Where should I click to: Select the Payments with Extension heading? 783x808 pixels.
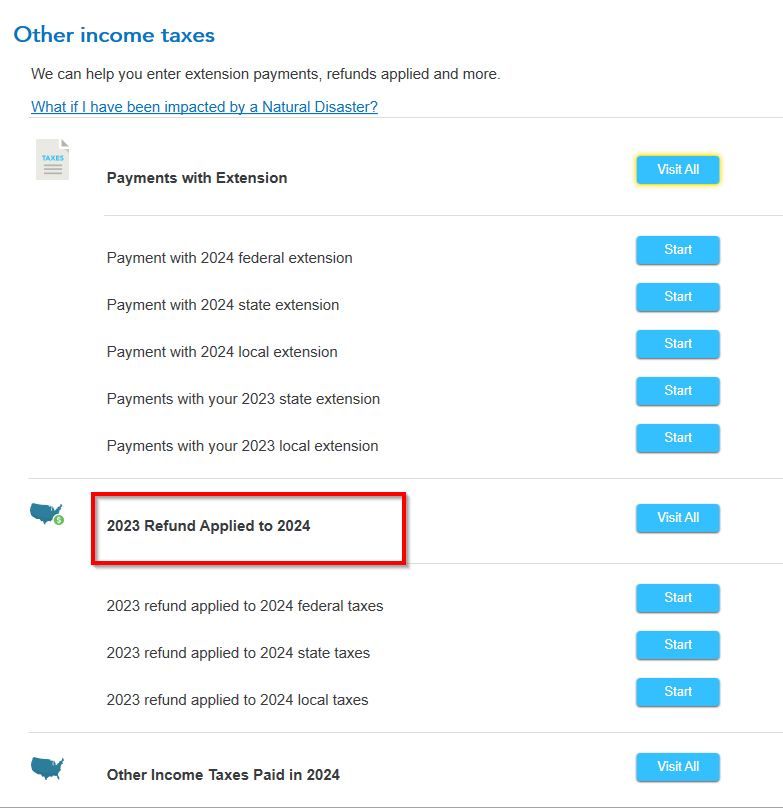pos(197,178)
